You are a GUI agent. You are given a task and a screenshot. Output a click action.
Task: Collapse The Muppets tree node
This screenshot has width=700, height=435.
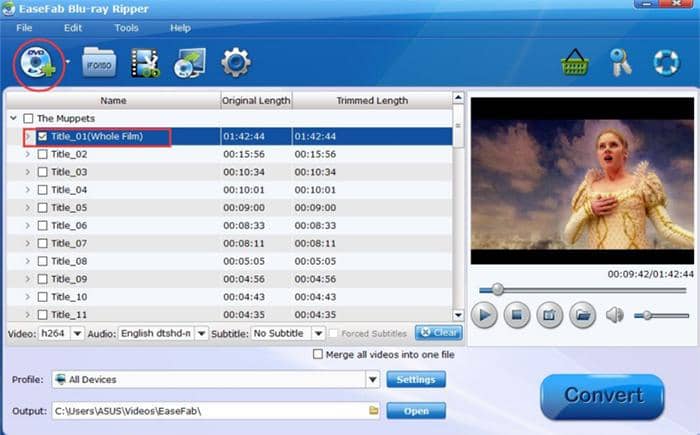point(13,118)
